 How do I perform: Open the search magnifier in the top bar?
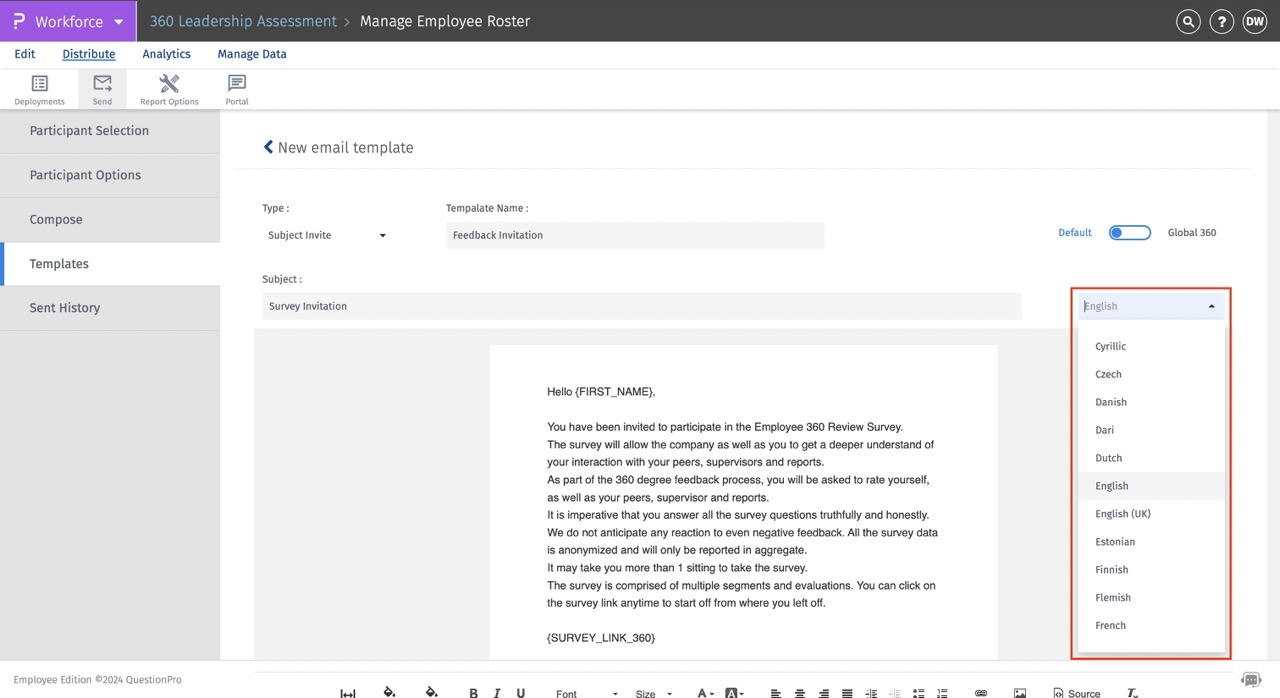point(1188,20)
